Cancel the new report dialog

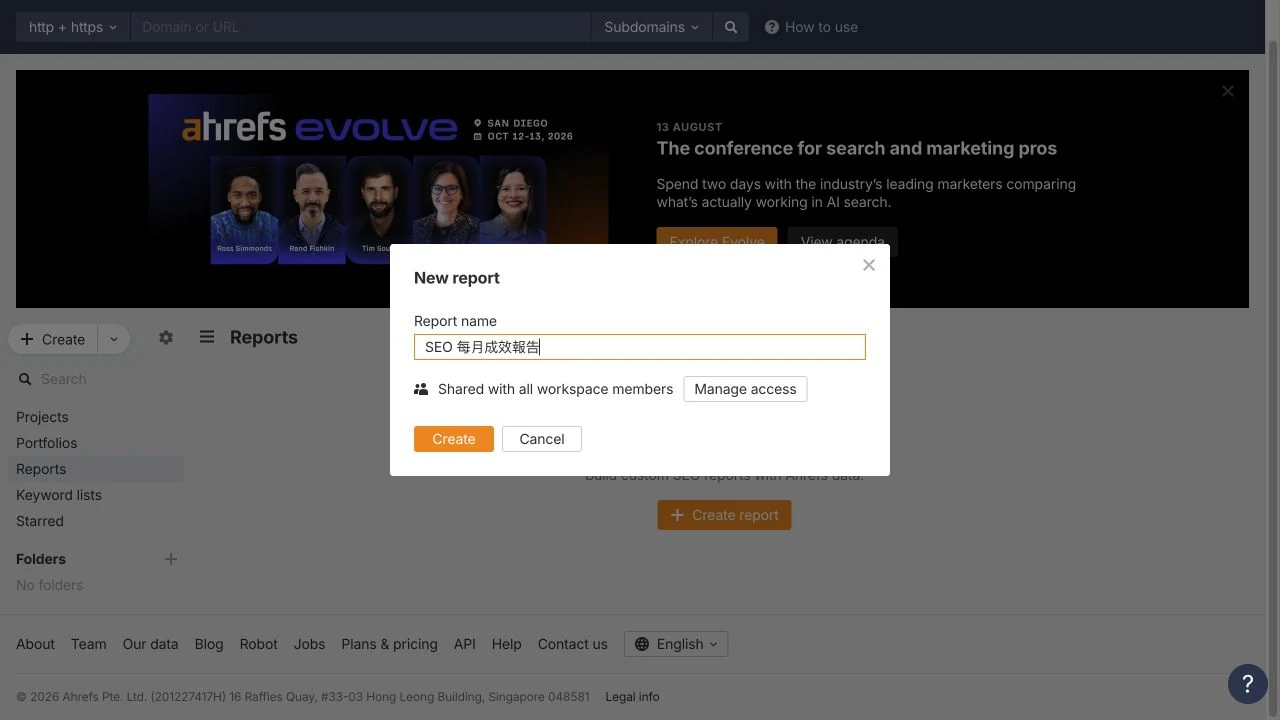coord(542,439)
